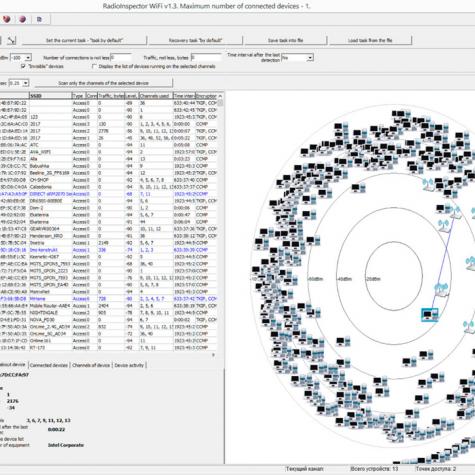Screen dimensions: 475x475
Task: Click the Number of connections input field
Action: (121, 58)
